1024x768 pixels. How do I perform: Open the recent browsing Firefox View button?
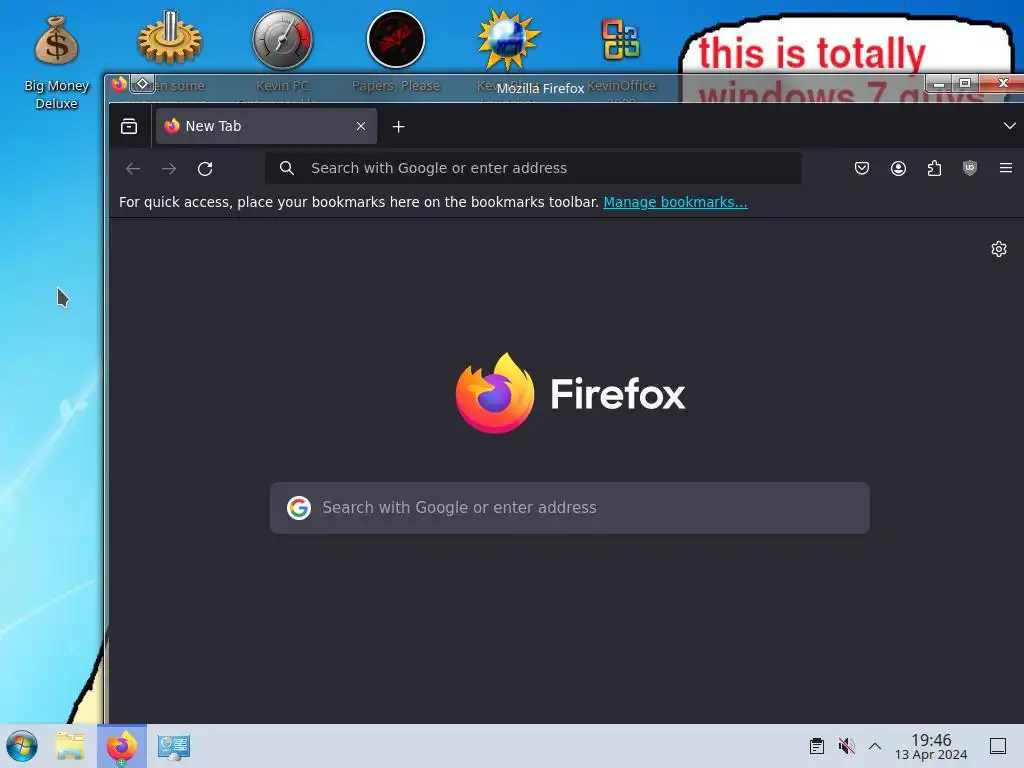tap(129, 126)
